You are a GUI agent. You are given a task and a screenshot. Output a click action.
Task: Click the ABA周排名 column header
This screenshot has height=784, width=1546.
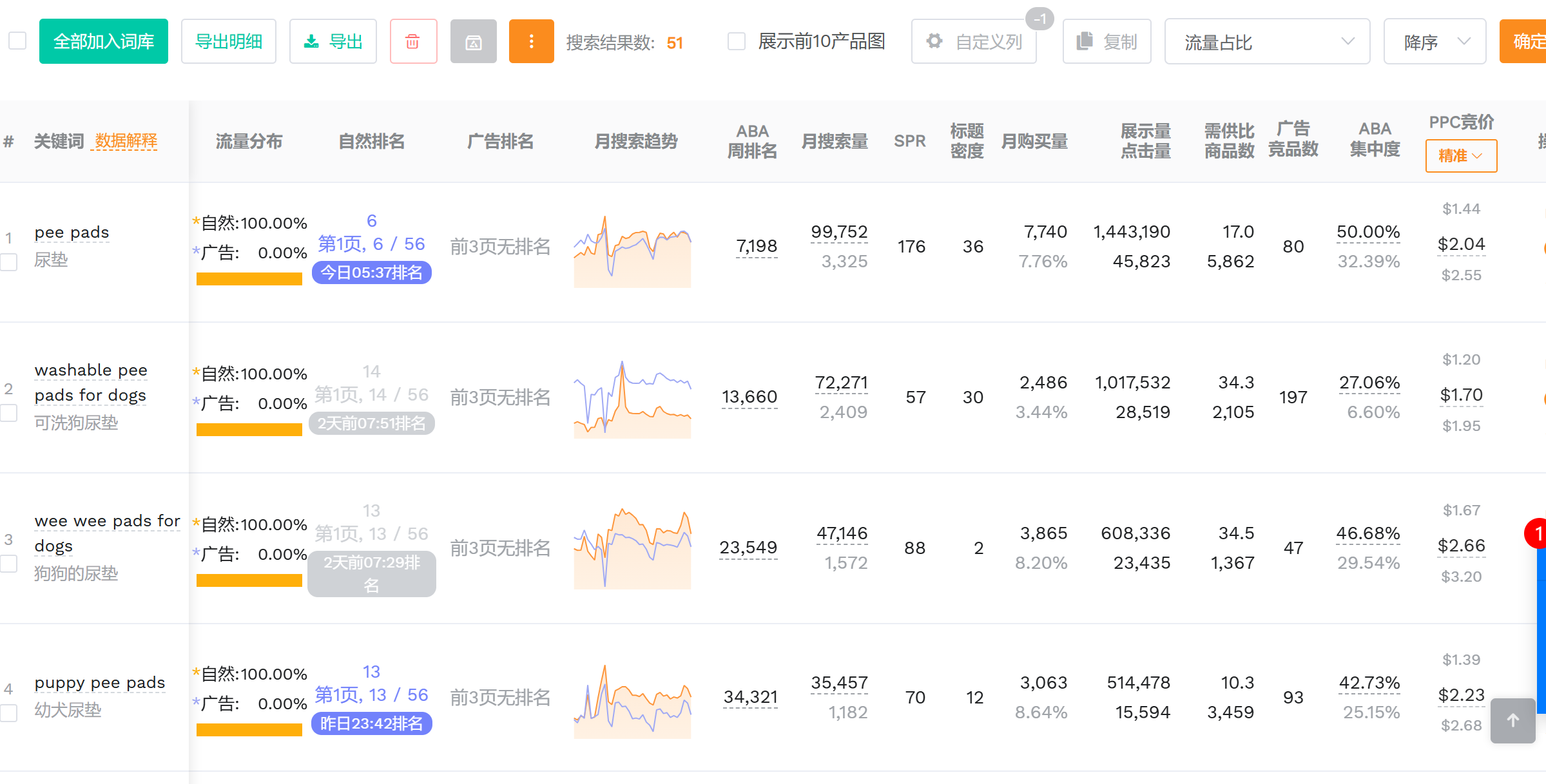coord(752,141)
